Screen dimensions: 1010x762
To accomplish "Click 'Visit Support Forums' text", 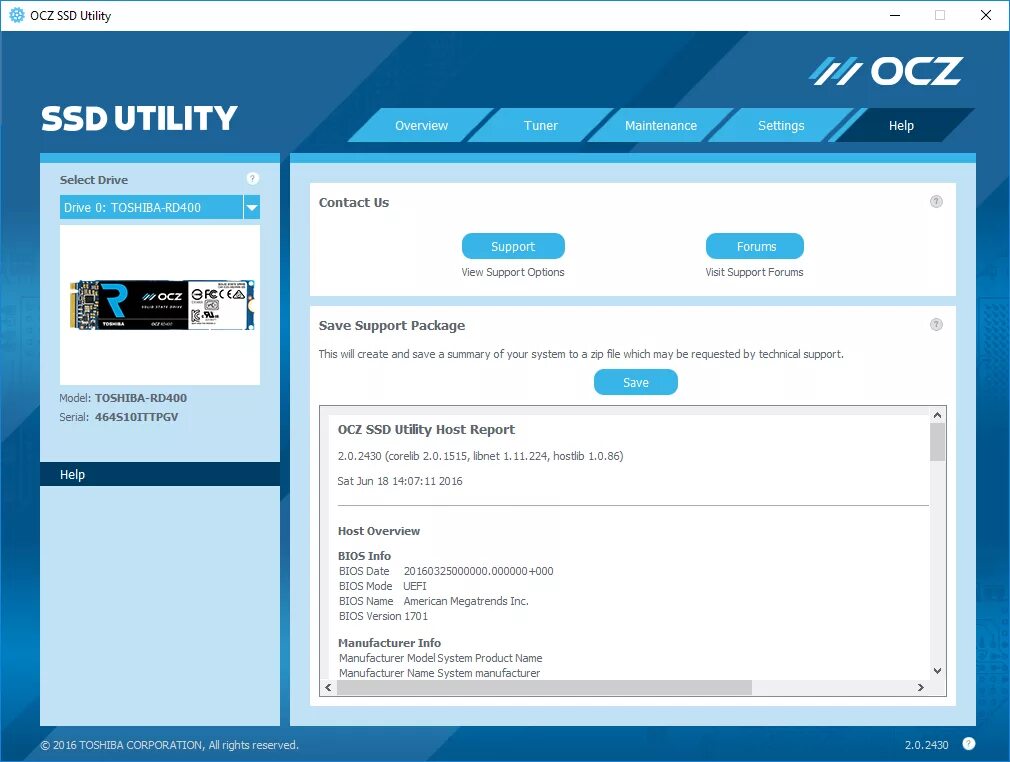I will click(x=754, y=272).
